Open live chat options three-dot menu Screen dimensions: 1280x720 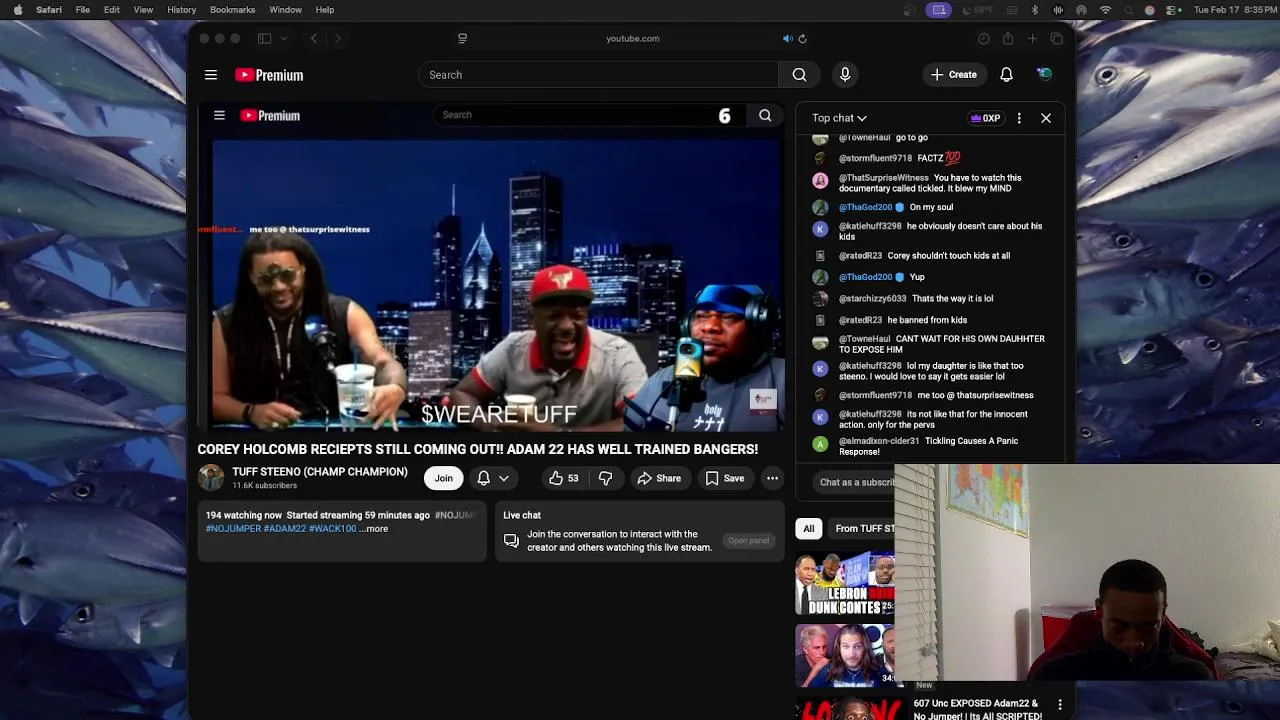tap(1019, 118)
